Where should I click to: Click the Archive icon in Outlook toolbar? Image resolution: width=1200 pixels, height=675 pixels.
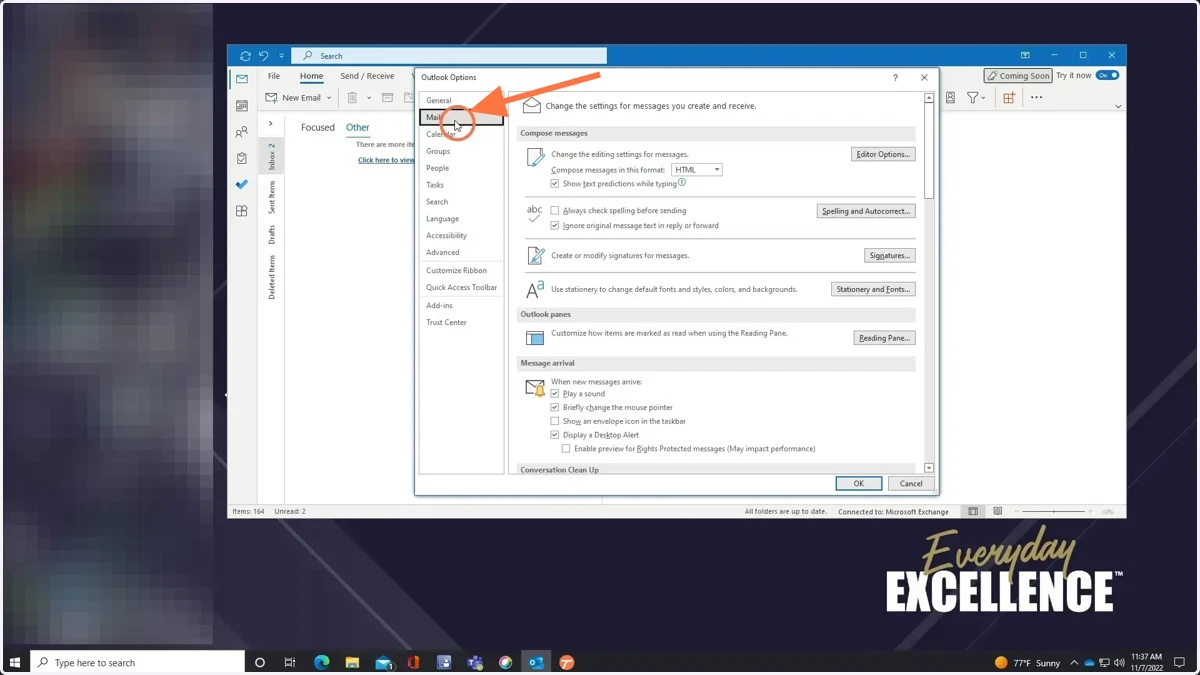[x=387, y=98]
